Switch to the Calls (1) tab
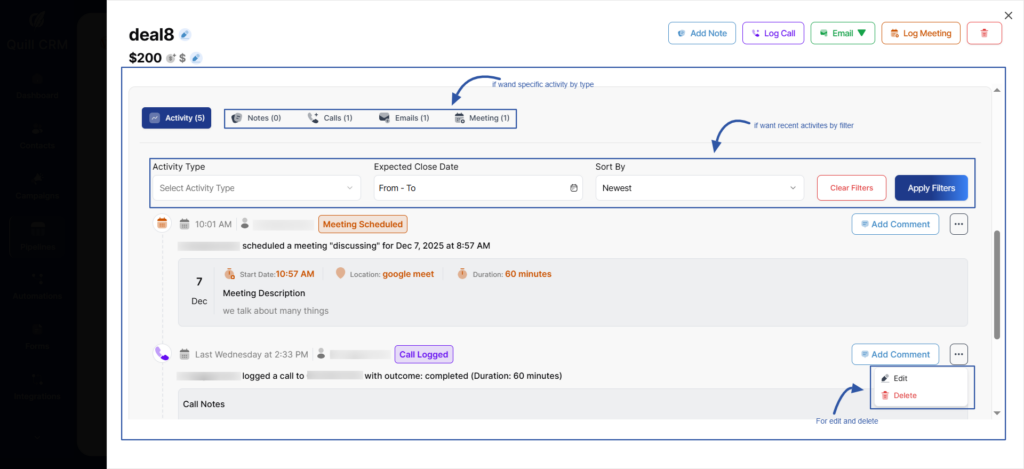Image resolution: width=1024 pixels, height=469 pixels. pyautogui.click(x=329, y=118)
